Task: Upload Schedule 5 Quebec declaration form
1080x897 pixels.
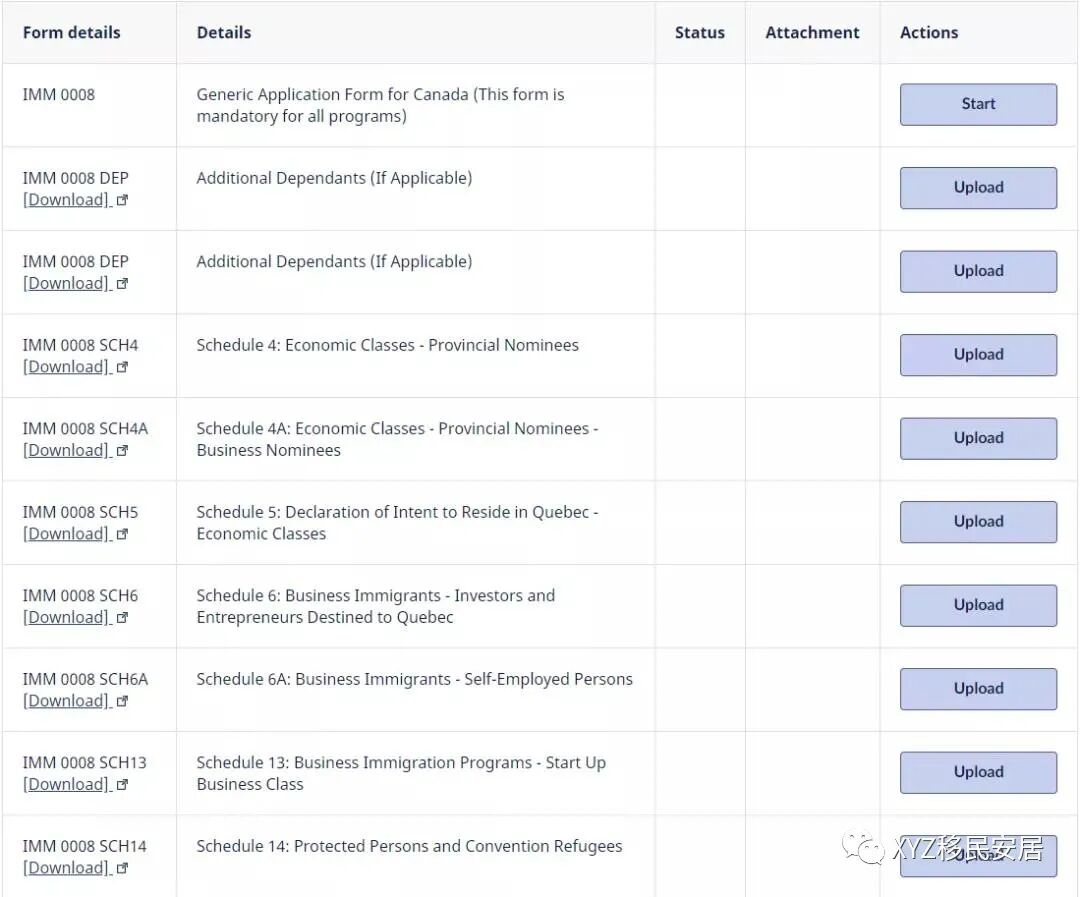Action: click(x=977, y=522)
